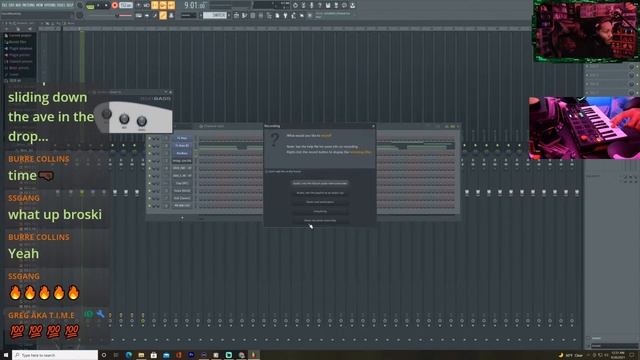
Task: Click the question-mark help icon in toolbar
Action: click(320, 5)
